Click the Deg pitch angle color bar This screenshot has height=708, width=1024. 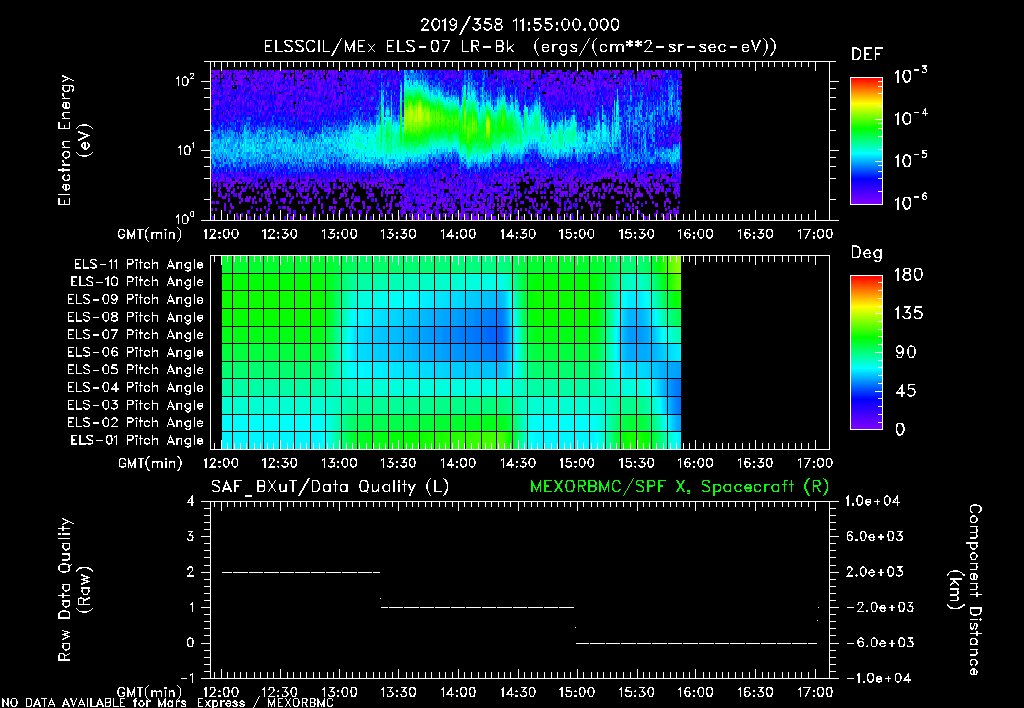pos(867,352)
